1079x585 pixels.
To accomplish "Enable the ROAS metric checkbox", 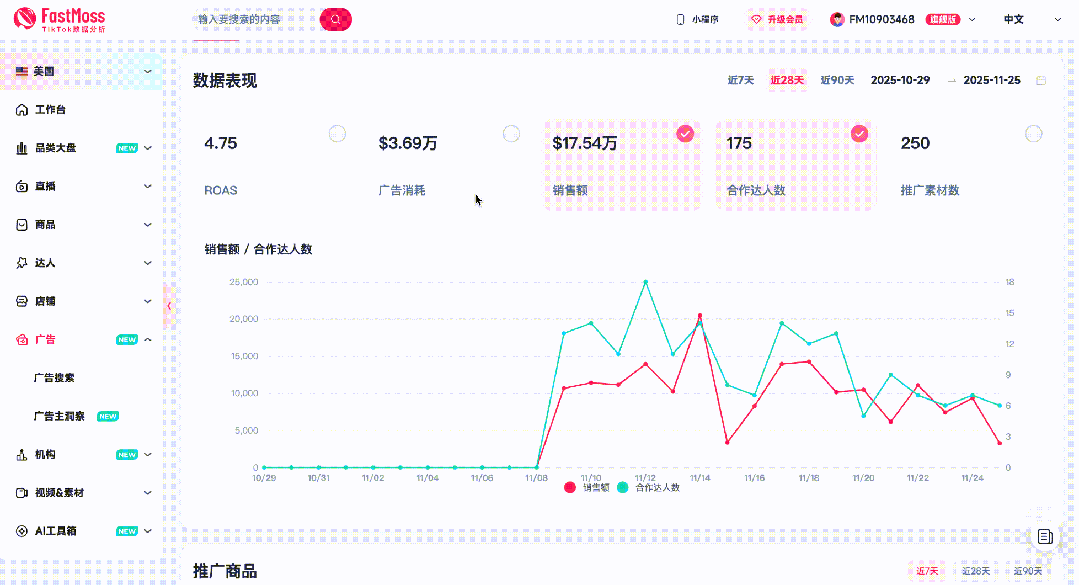I will (336, 133).
